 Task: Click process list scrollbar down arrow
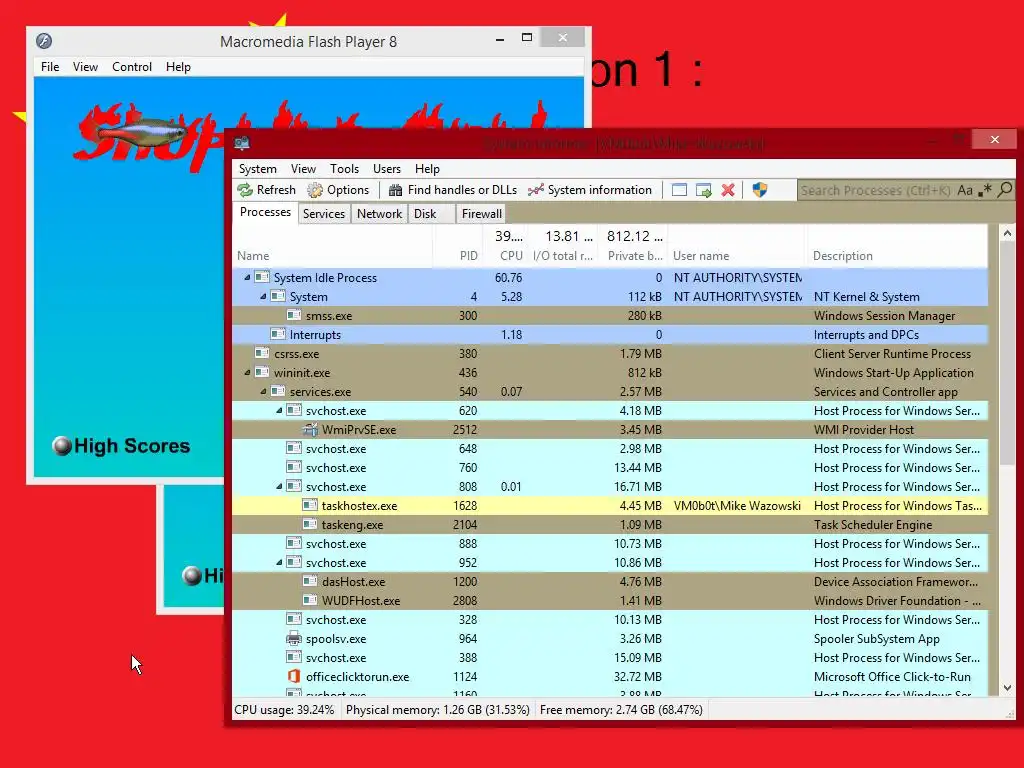[x=1007, y=688]
